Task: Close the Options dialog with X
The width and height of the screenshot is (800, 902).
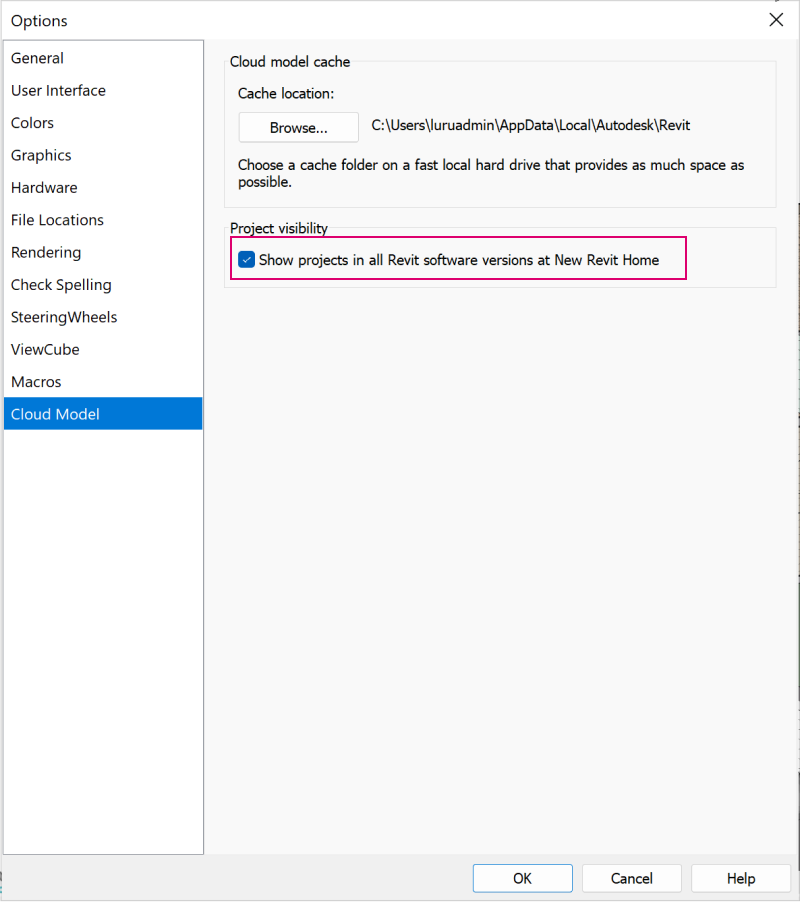Action: 776,20
